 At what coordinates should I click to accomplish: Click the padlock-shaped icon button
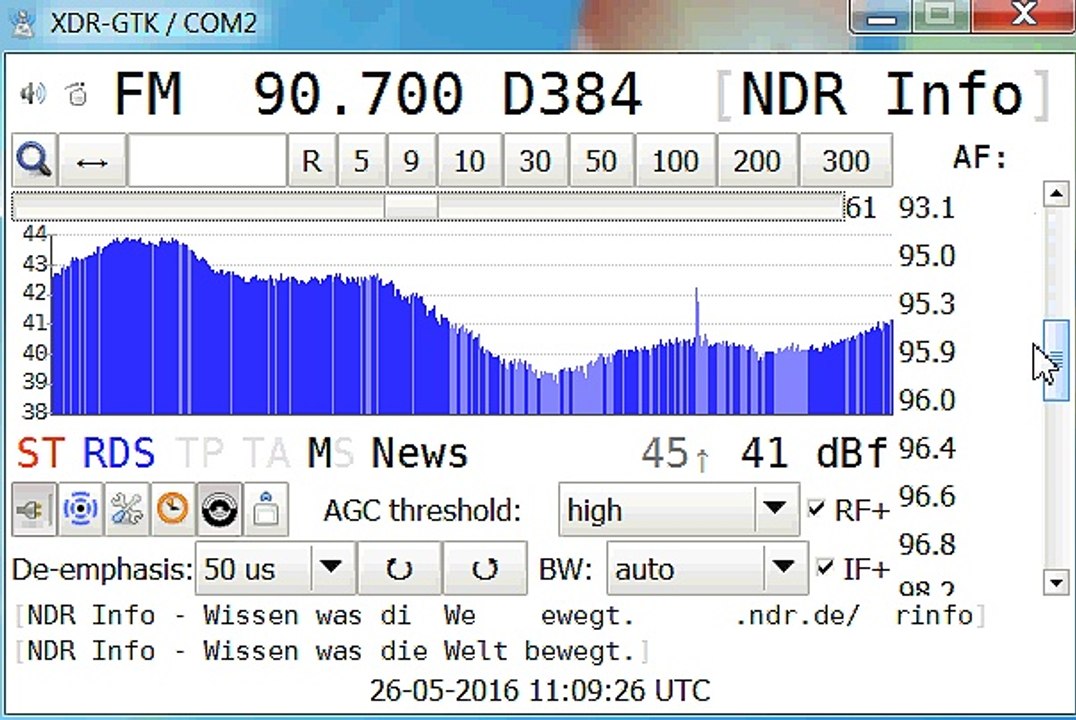pyautogui.click(x=266, y=509)
